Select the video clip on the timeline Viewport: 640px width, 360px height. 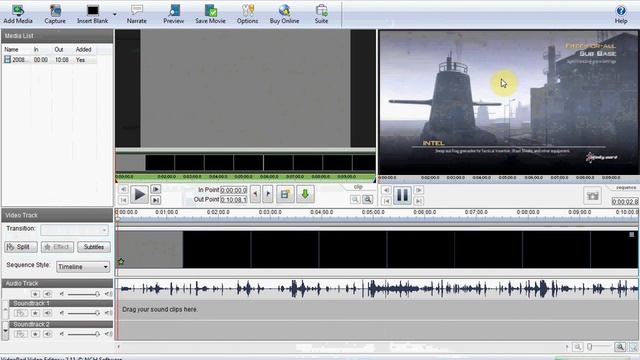click(x=377, y=250)
